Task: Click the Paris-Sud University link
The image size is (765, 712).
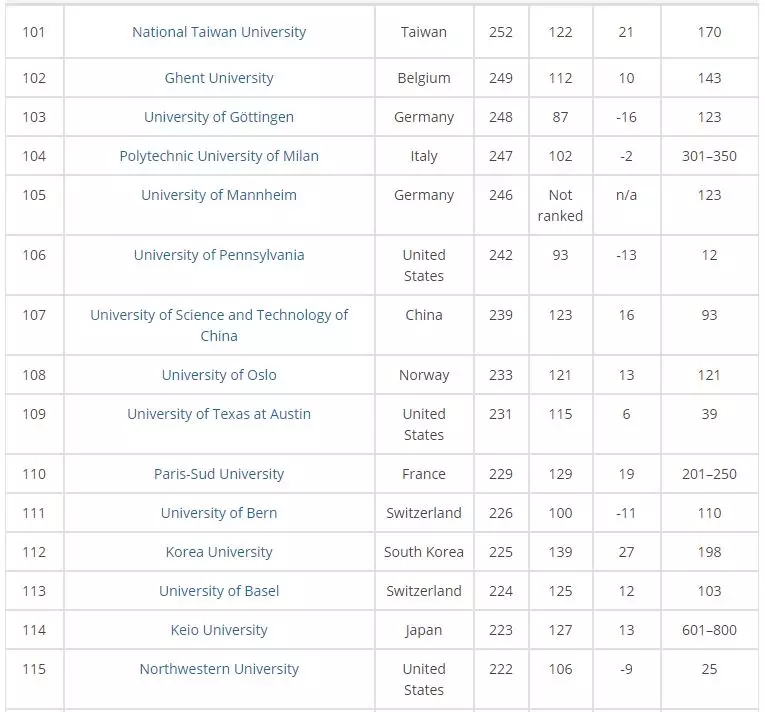Action: [x=219, y=474]
